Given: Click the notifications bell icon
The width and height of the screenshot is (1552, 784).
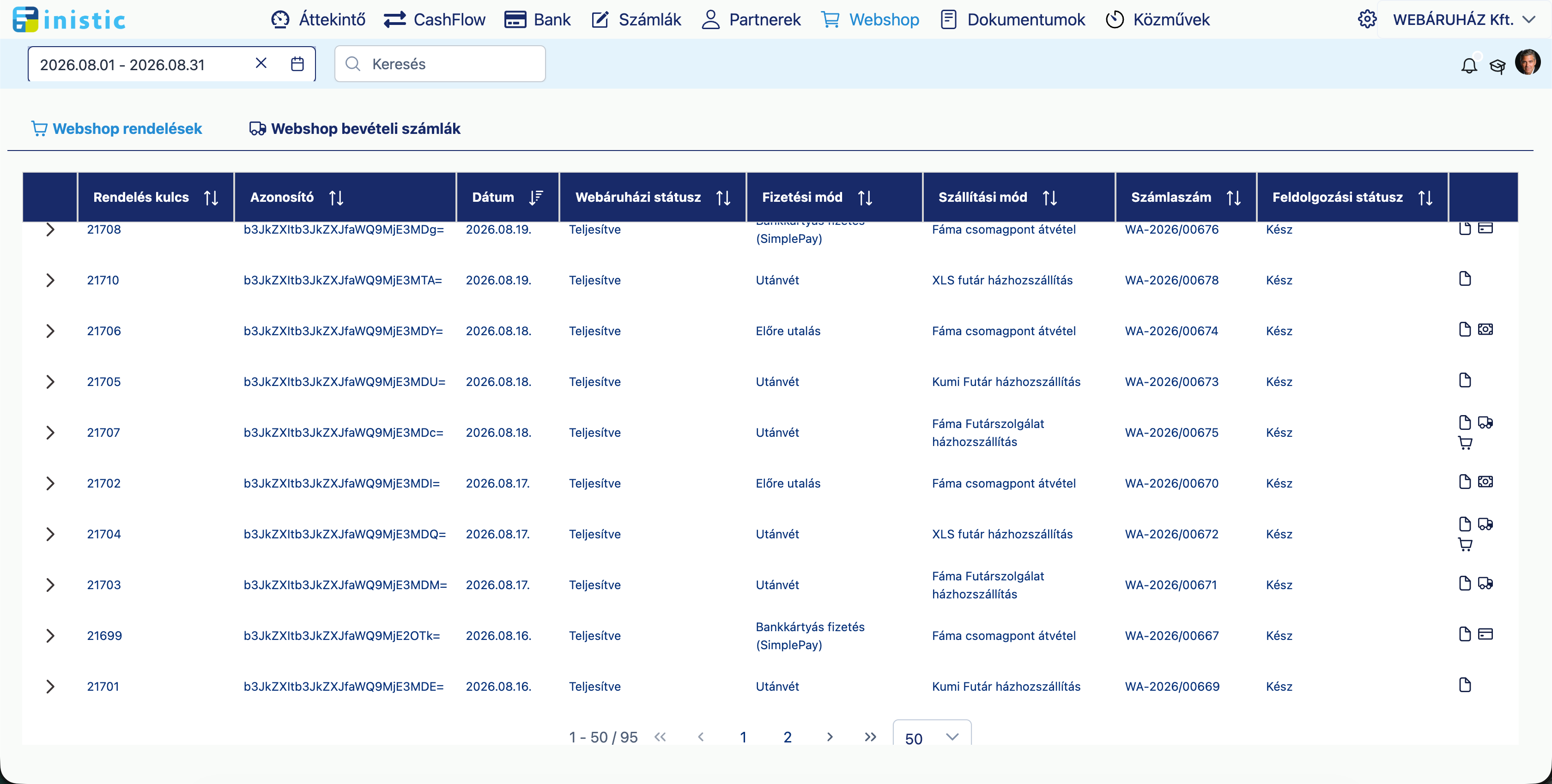Looking at the screenshot, I should [1469, 65].
